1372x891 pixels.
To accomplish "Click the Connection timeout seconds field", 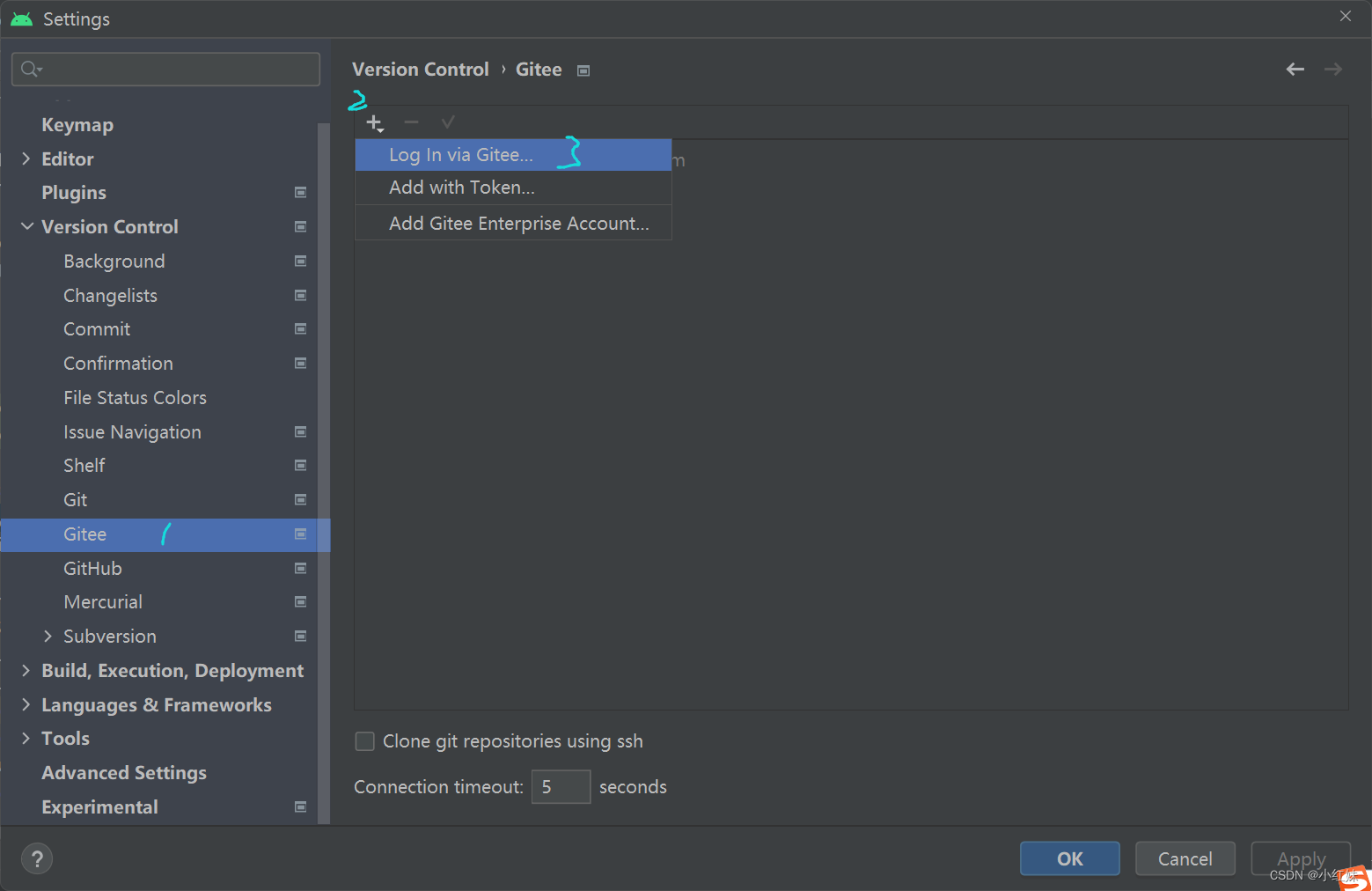I will 561,786.
